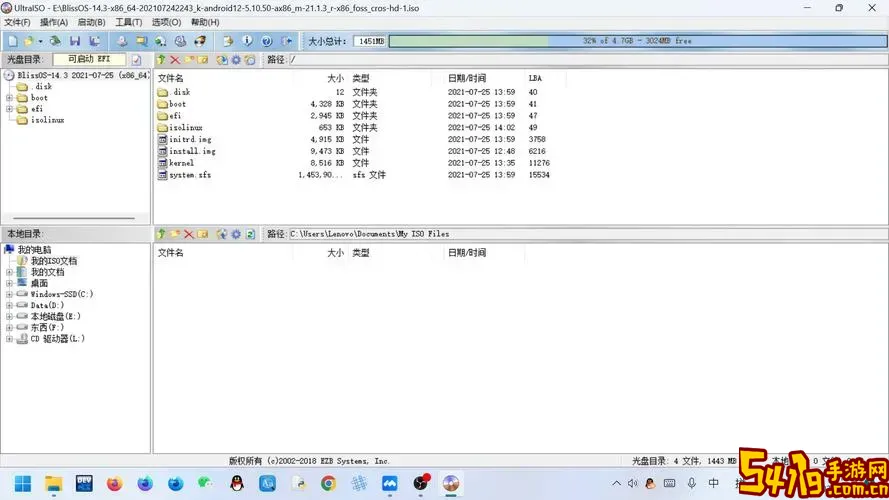Click the gear icon in local pane toolbar
This screenshot has width=889, height=500.
point(236,234)
